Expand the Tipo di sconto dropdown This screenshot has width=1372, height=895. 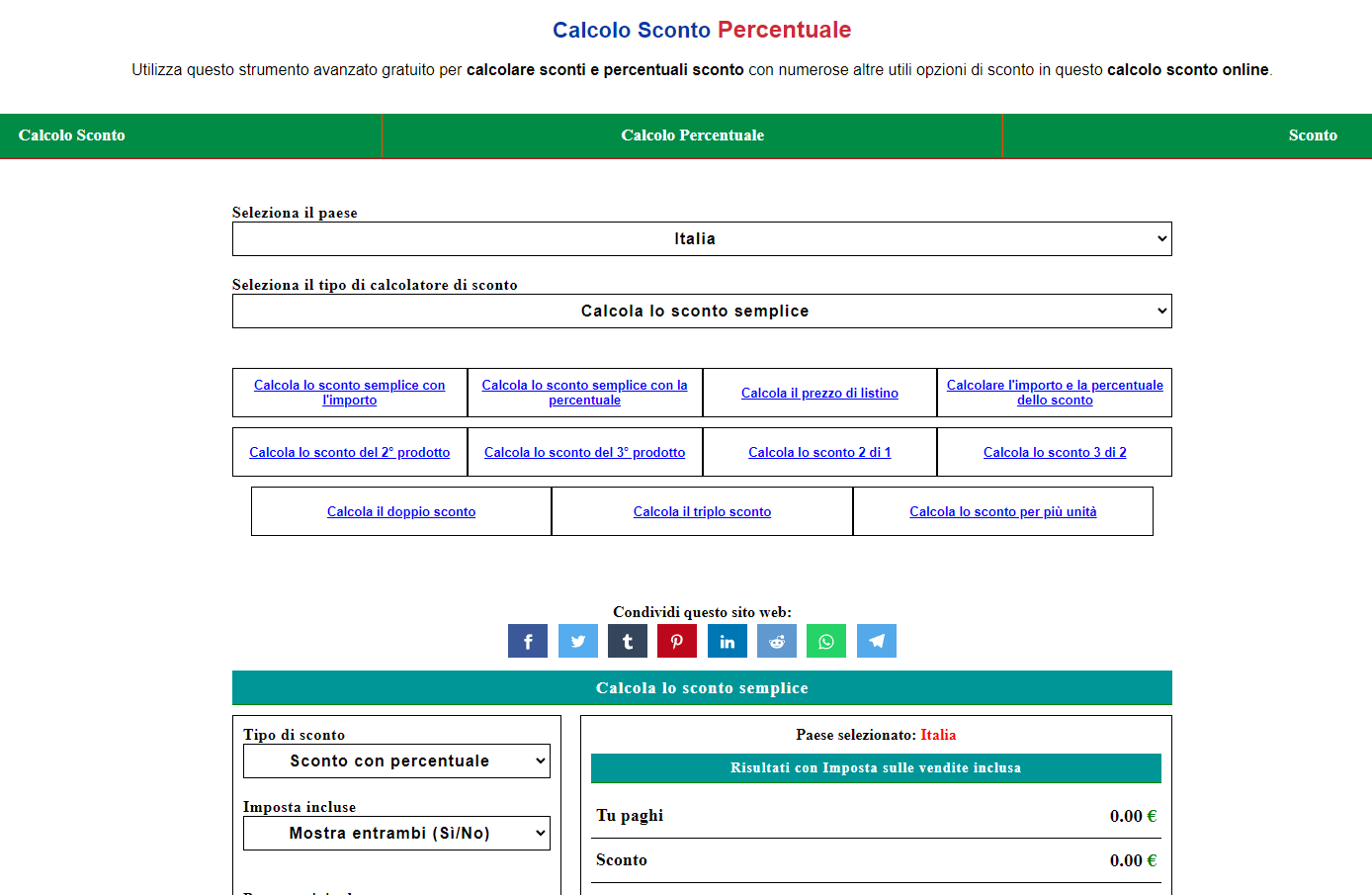(396, 761)
